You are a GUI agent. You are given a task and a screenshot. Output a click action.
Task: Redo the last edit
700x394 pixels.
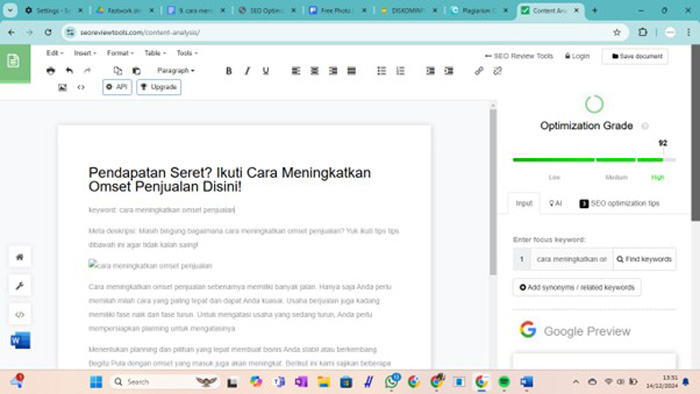(88, 71)
